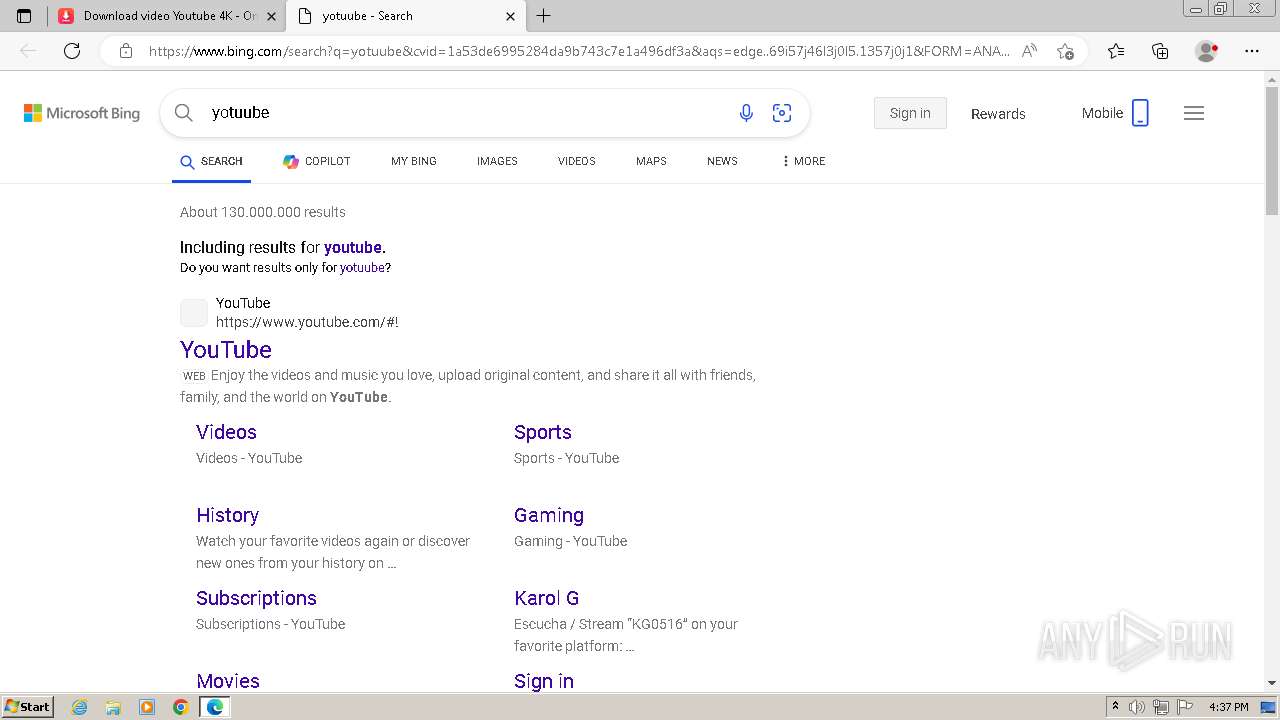Show hidden tray icons arrow
The width and height of the screenshot is (1280, 720).
click(1115, 707)
